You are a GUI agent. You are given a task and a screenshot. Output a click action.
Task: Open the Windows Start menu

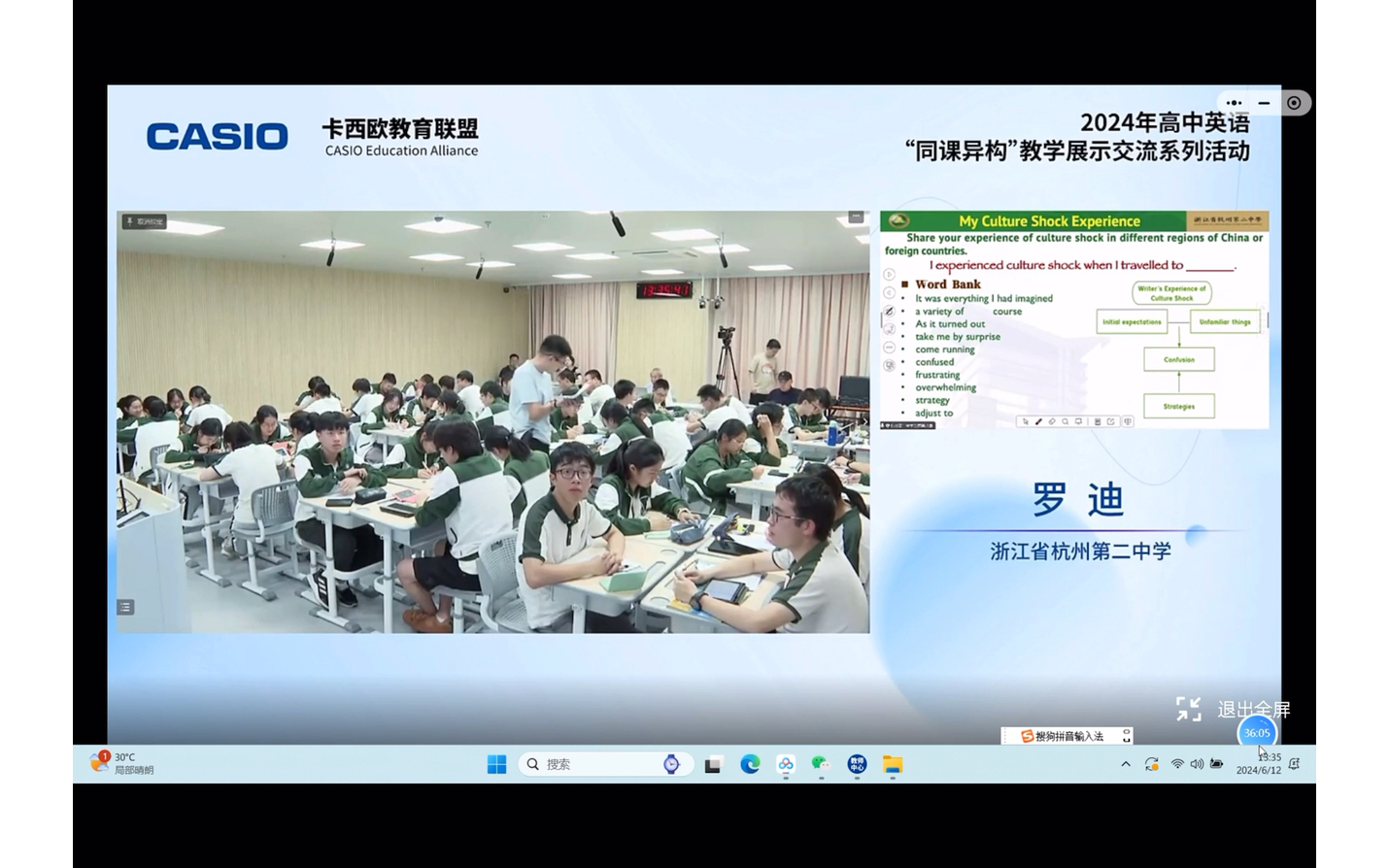(x=496, y=765)
